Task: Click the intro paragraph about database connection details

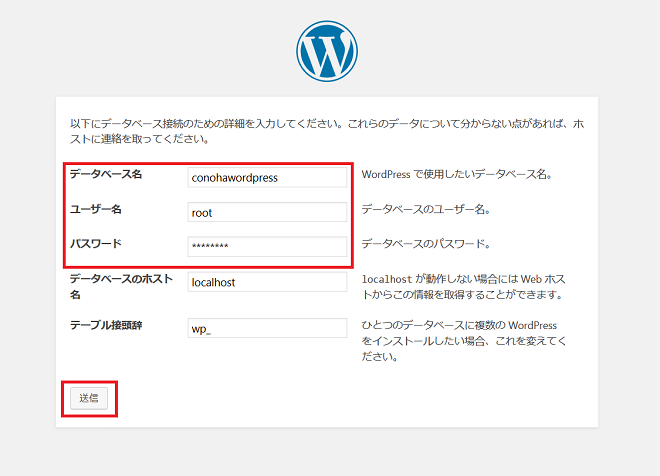Action: click(x=327, y=131)
